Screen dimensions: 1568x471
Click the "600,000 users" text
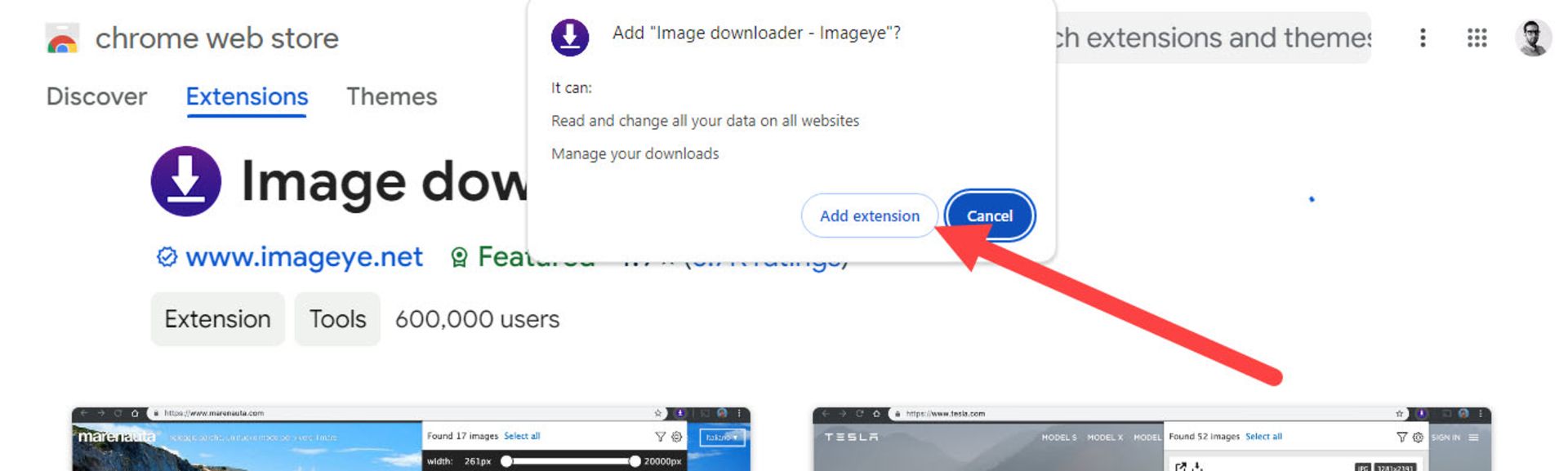[x=477, y=319]
